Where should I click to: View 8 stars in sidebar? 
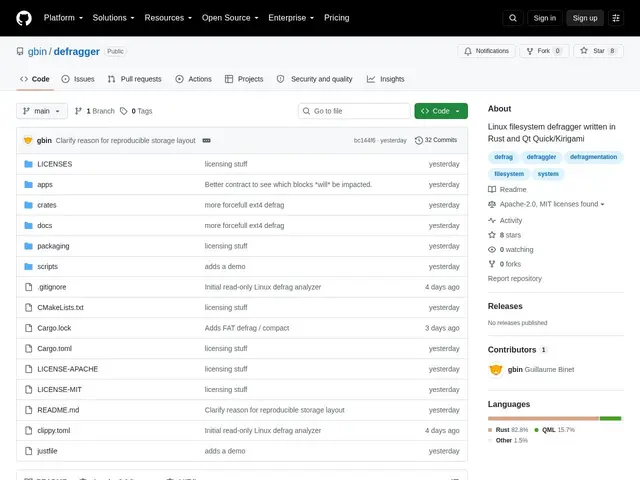(504, 235)
